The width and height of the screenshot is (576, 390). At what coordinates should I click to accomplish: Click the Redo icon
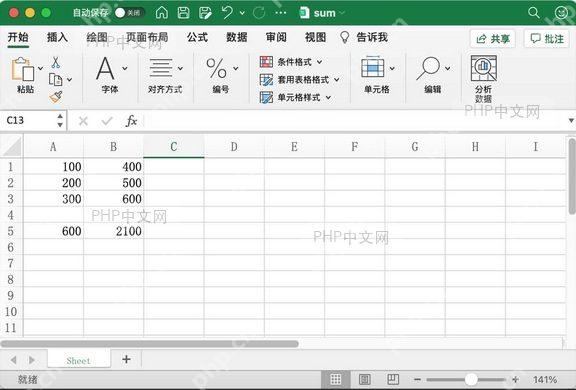point(259,13)
